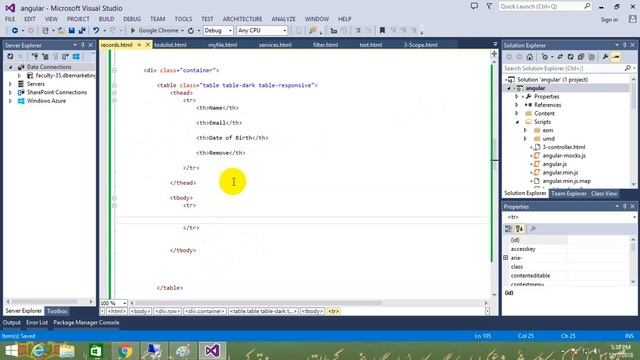Click the <div.container> breadcrumb tag

point(204,311)
